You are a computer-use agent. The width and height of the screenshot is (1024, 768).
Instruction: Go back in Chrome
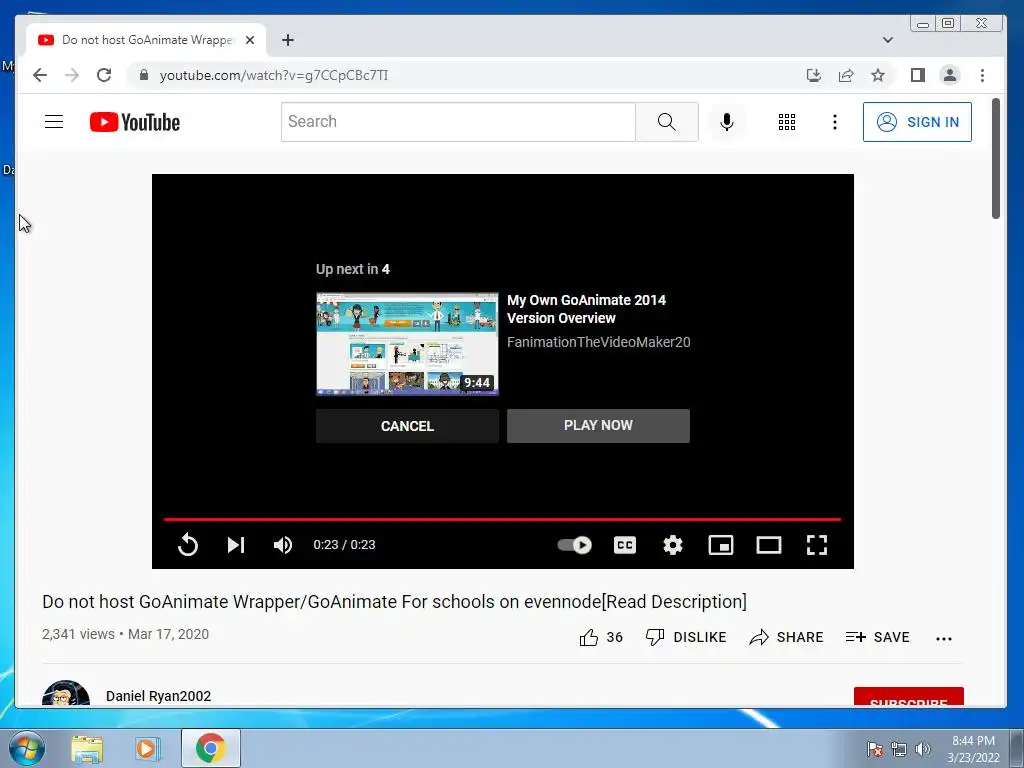coord(40,75)
